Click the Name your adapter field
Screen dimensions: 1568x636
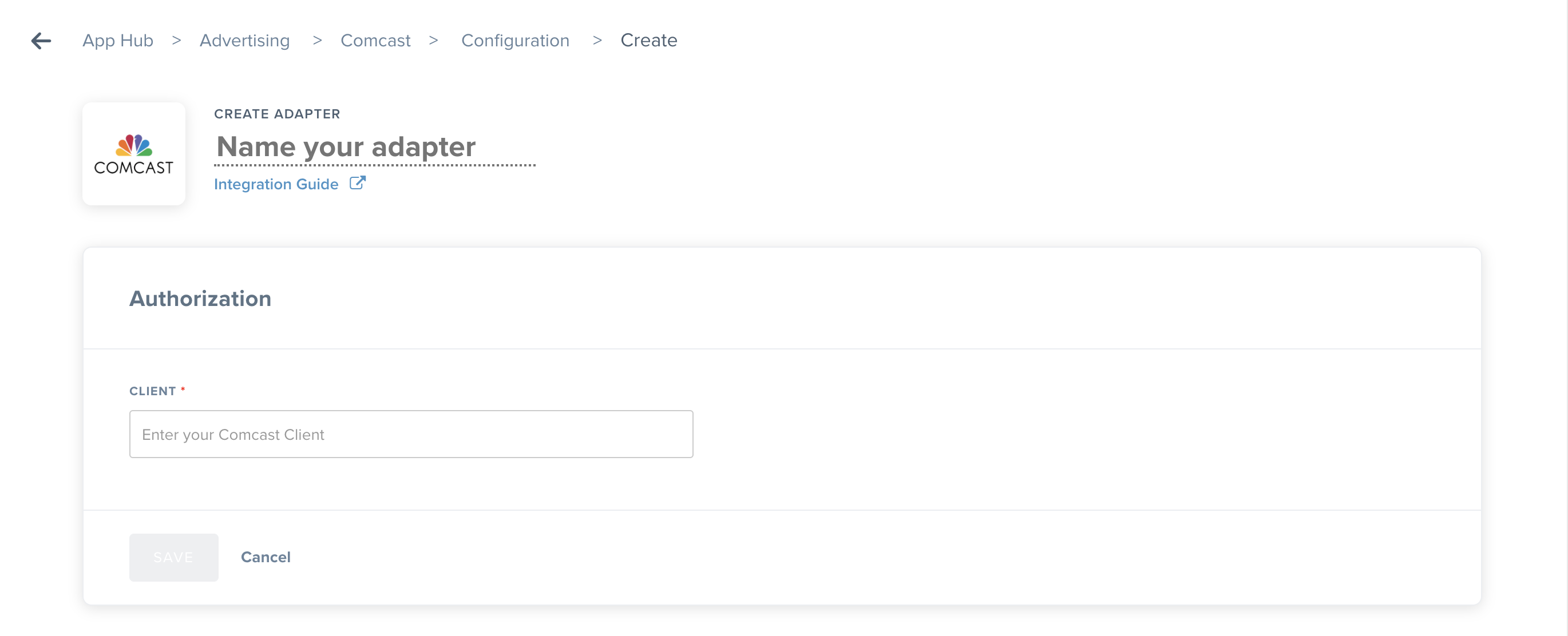pyautogui.click(x=375, y=148)
